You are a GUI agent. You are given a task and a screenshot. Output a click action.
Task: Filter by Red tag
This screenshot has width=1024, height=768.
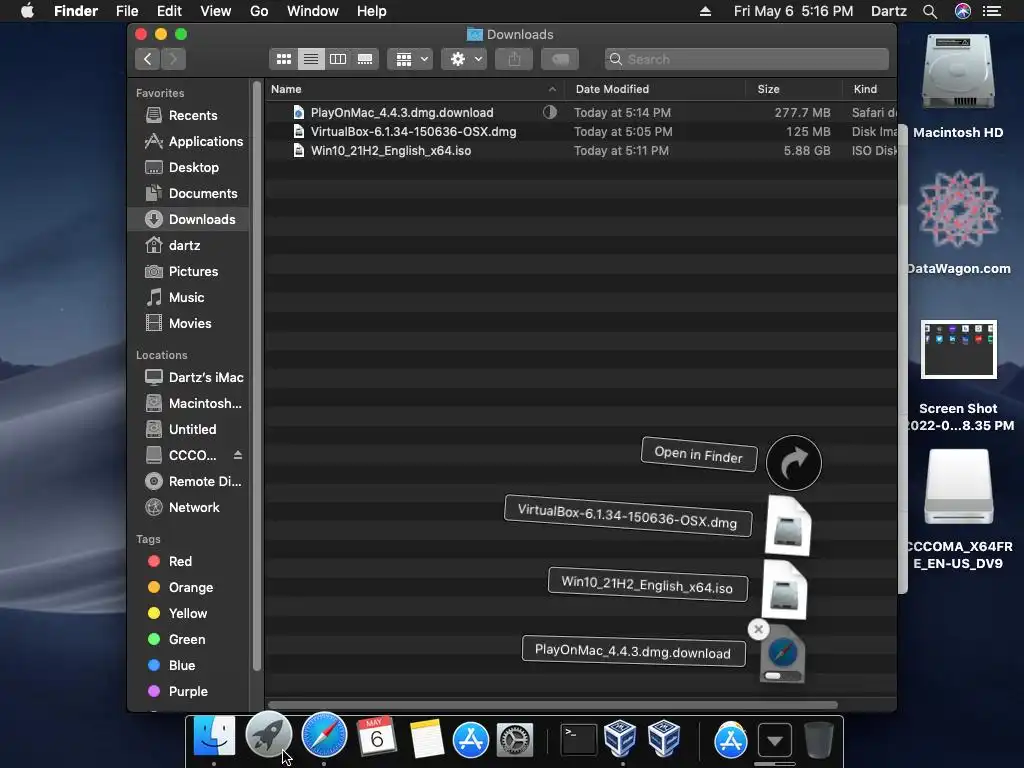pos(188,562)
